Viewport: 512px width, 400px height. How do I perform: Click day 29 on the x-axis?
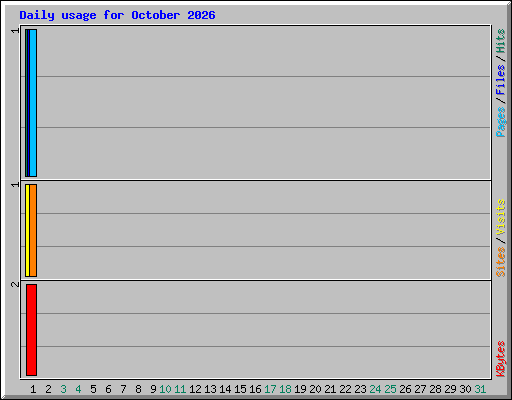(x=450, y=389)
